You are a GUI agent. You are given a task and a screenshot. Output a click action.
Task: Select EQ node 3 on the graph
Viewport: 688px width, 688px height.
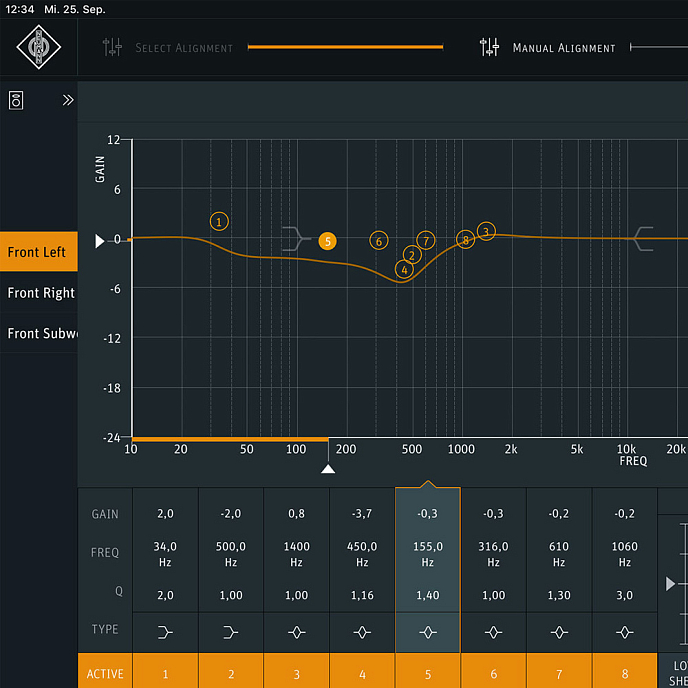coord(486,231)
